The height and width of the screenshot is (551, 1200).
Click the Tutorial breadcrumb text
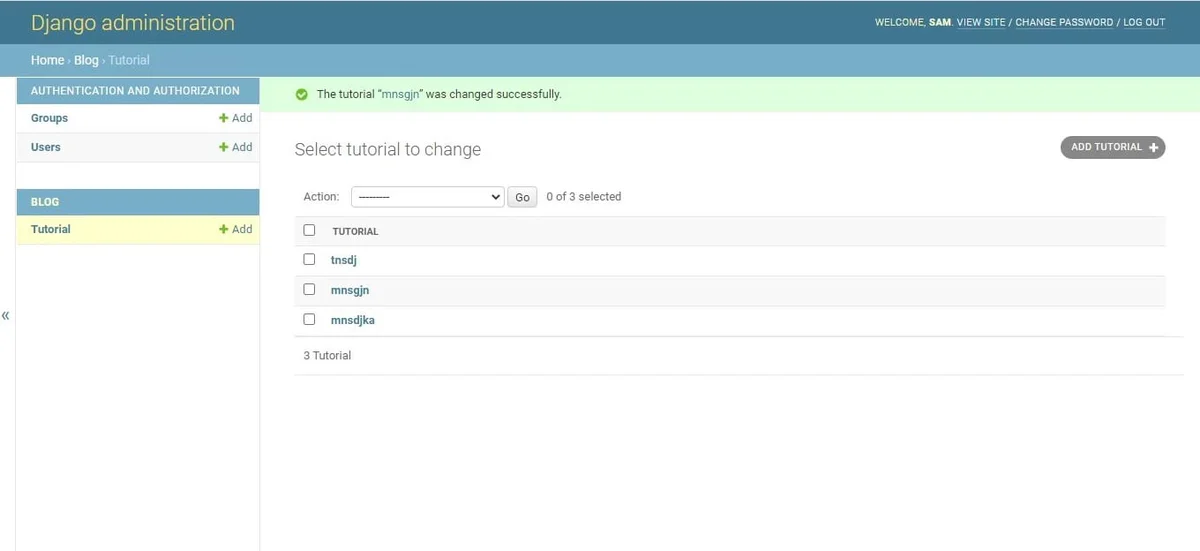tap(129, 60)
